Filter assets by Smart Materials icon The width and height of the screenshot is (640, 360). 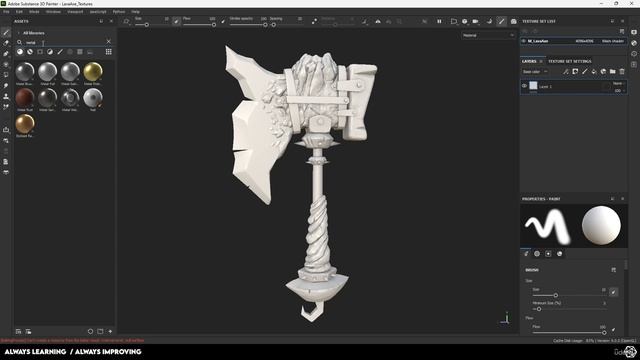pyautogui.click(x=30, y=52)
